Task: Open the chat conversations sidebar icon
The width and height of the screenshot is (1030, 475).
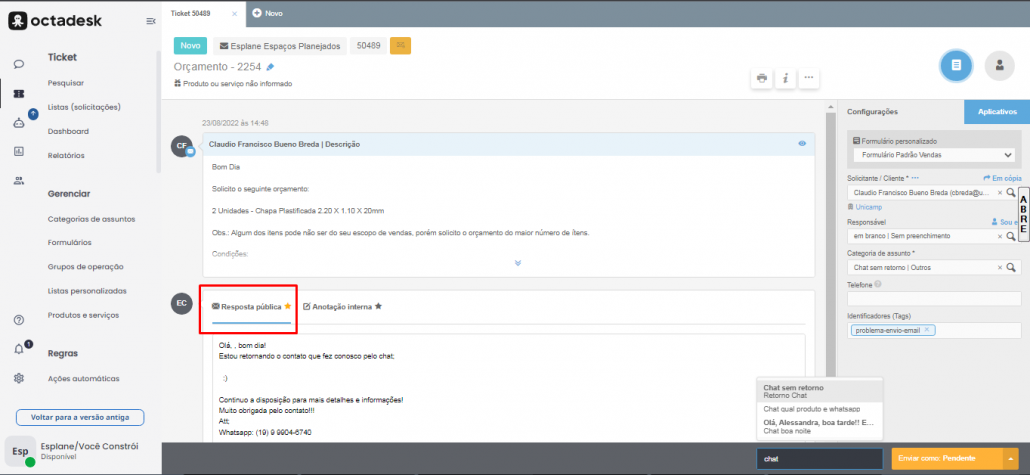Action: (19, 64)
